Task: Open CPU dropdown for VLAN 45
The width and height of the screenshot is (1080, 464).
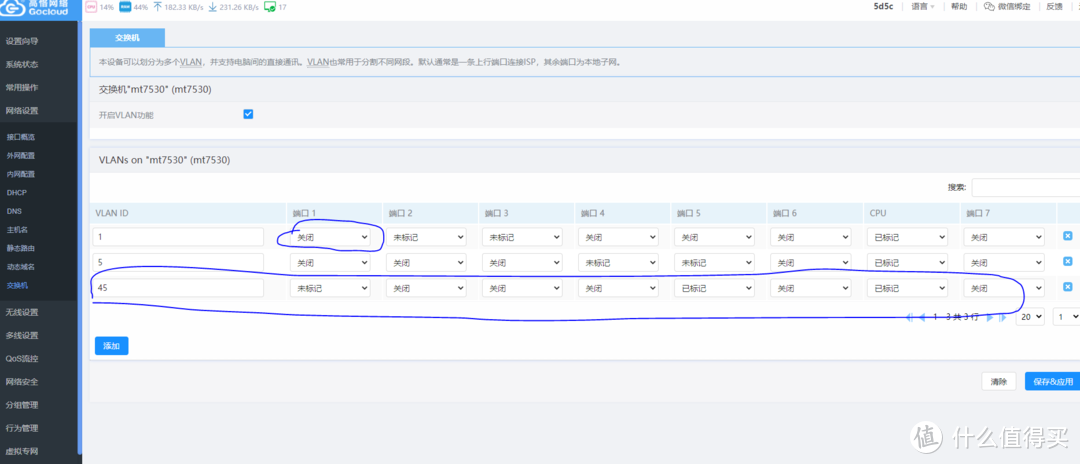Action: tap(907, 288)
